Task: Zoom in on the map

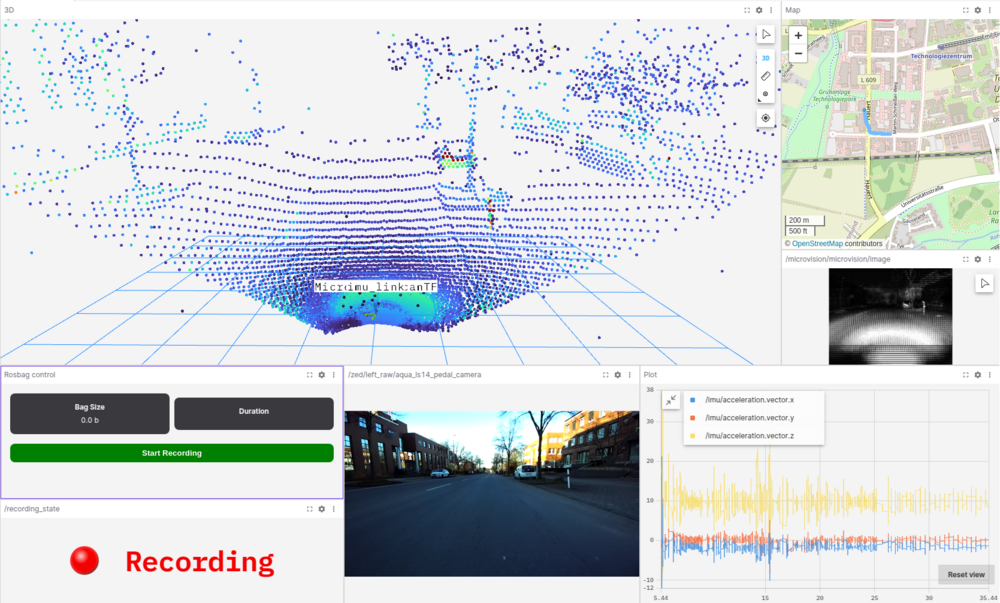Action: click(798, 35)
